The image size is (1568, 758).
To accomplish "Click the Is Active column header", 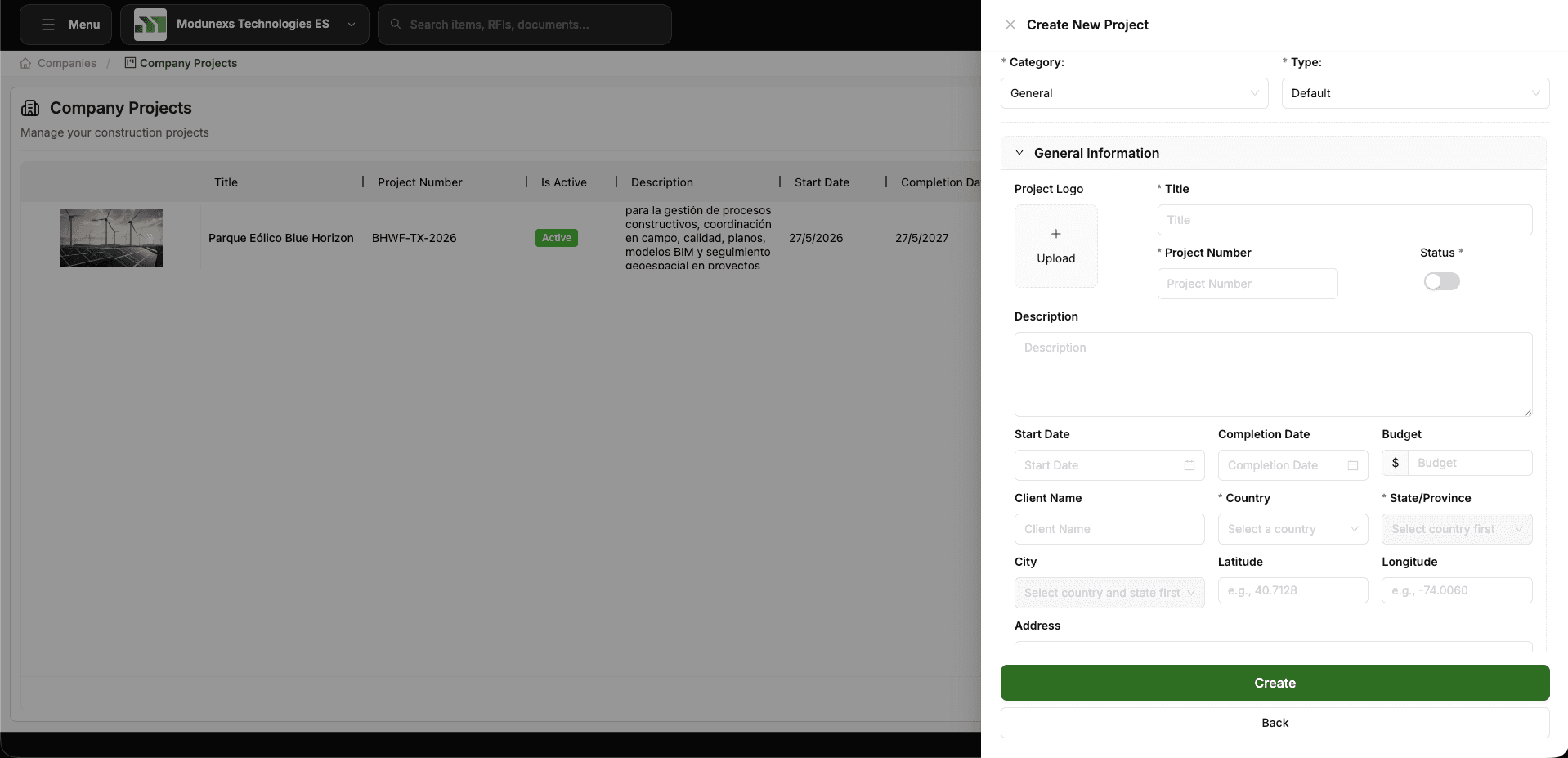I will pyautogui.click(x=563, y=182).
